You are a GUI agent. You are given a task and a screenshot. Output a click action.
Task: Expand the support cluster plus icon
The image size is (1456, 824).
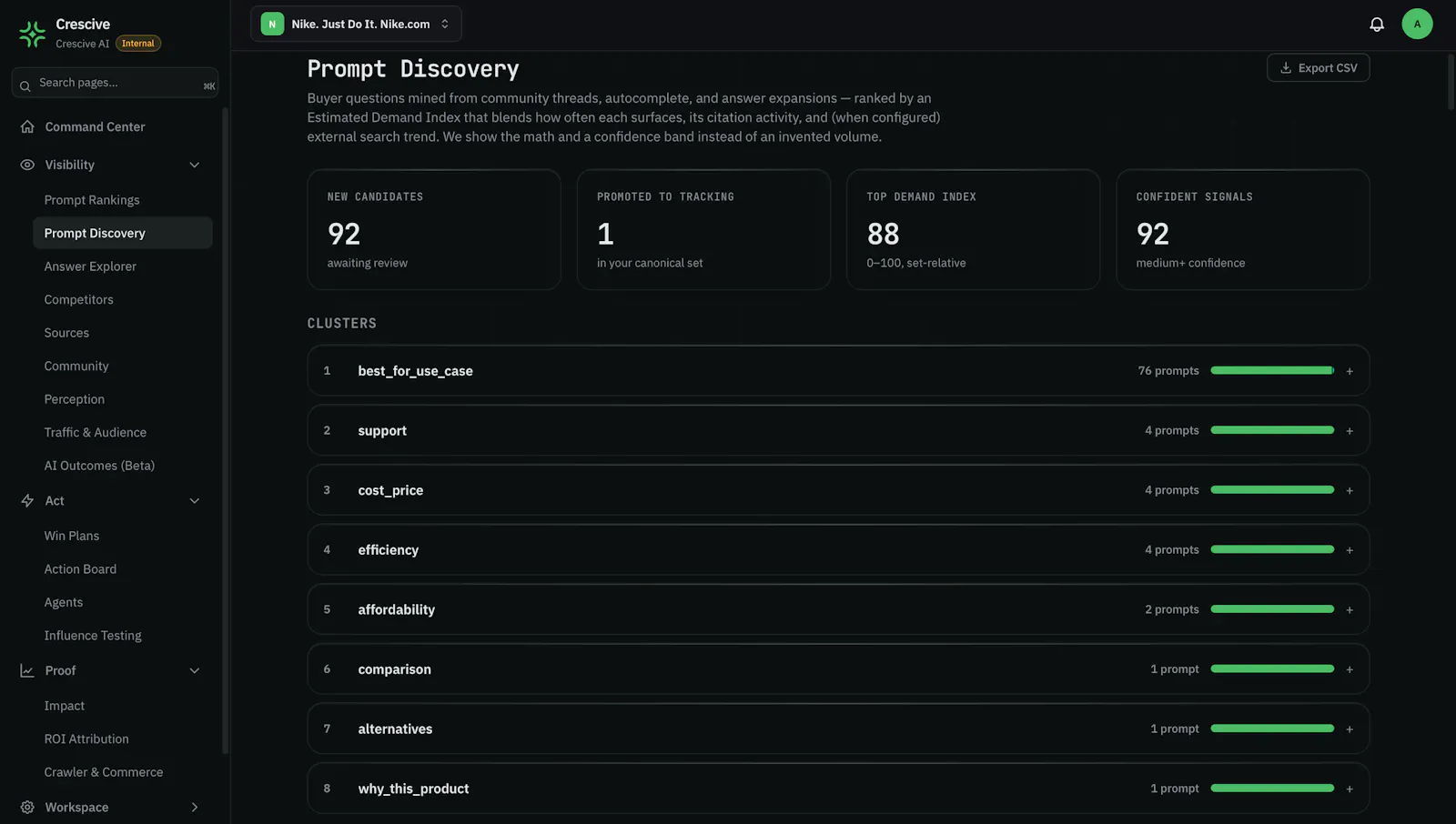point(1350,431)
